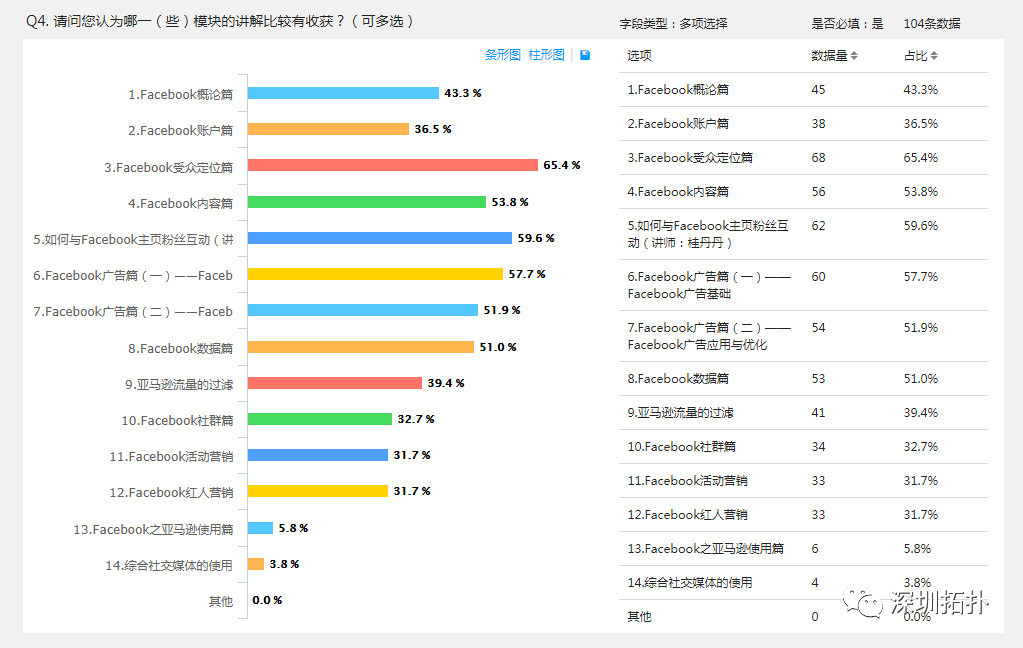This screenshot has height=648, width=1023.
Task: Sort table by 数据量 column arrows
Action: point(854,56)
